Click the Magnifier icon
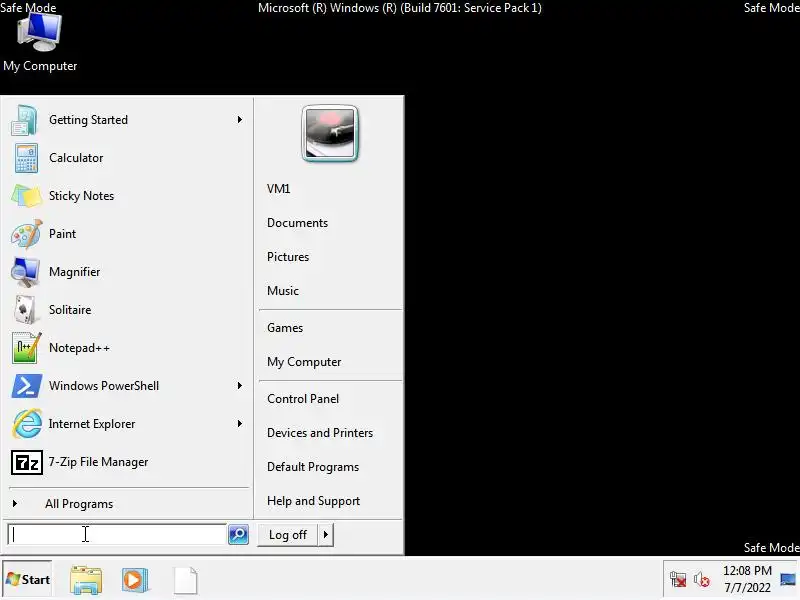The image size is (800, 600). (25, 272)
